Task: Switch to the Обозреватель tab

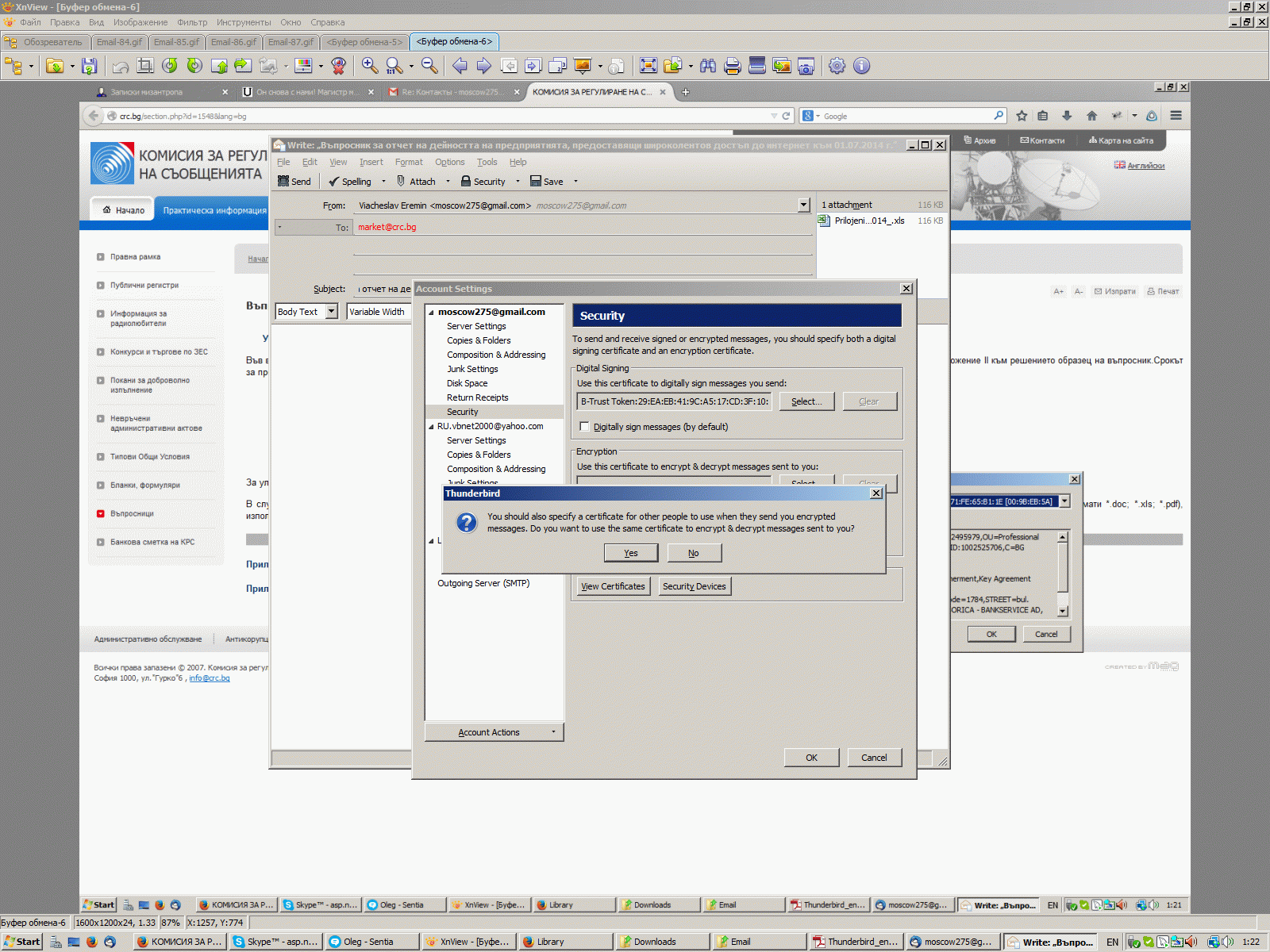Action: (x=45, y=42)
